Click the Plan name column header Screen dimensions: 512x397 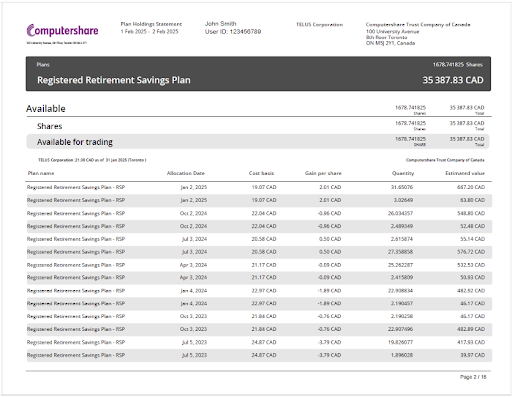coord(41,173)
